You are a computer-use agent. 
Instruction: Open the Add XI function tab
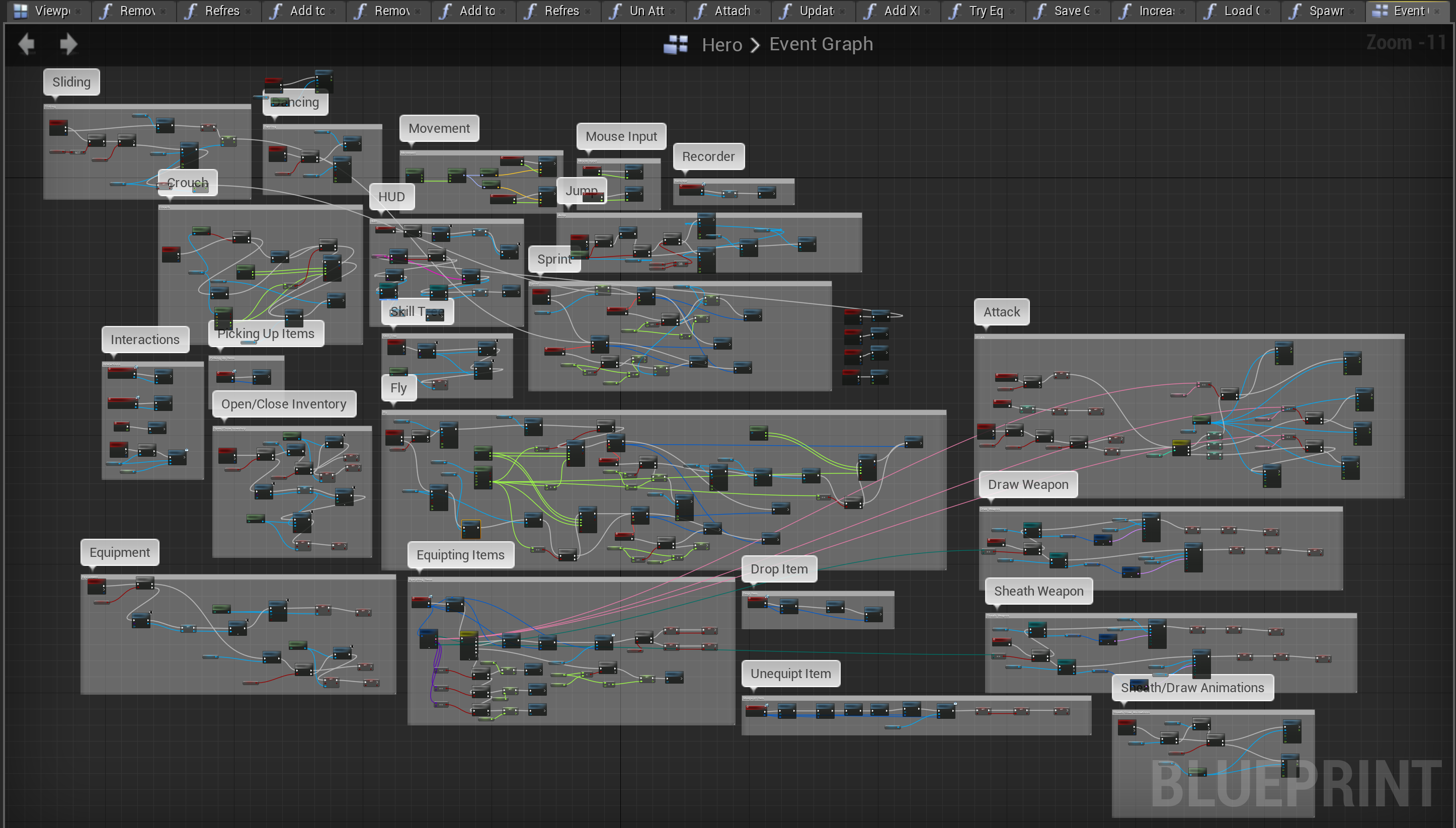click(x=898, y=11)
